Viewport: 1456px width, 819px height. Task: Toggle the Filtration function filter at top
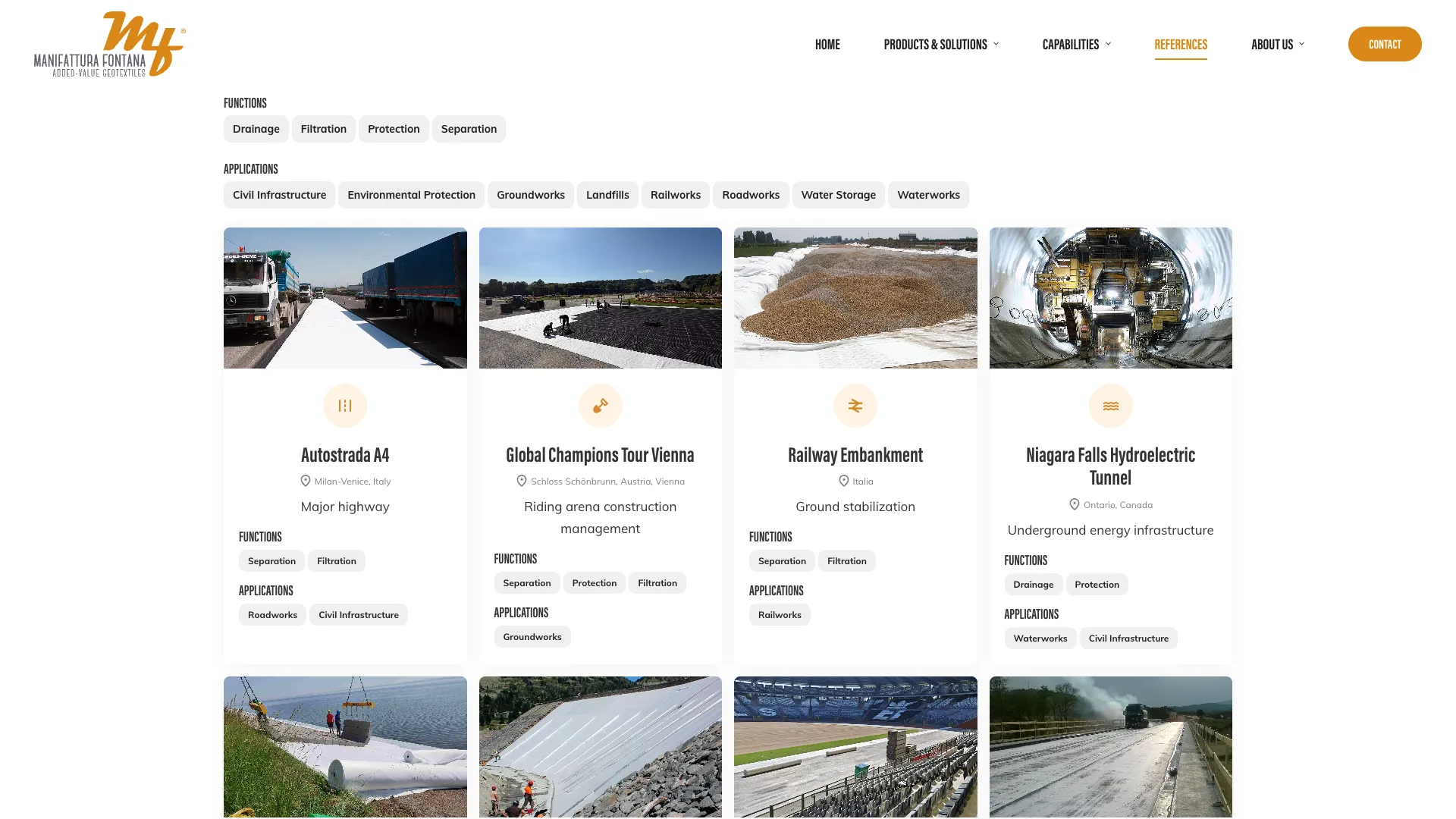[324, 129]
